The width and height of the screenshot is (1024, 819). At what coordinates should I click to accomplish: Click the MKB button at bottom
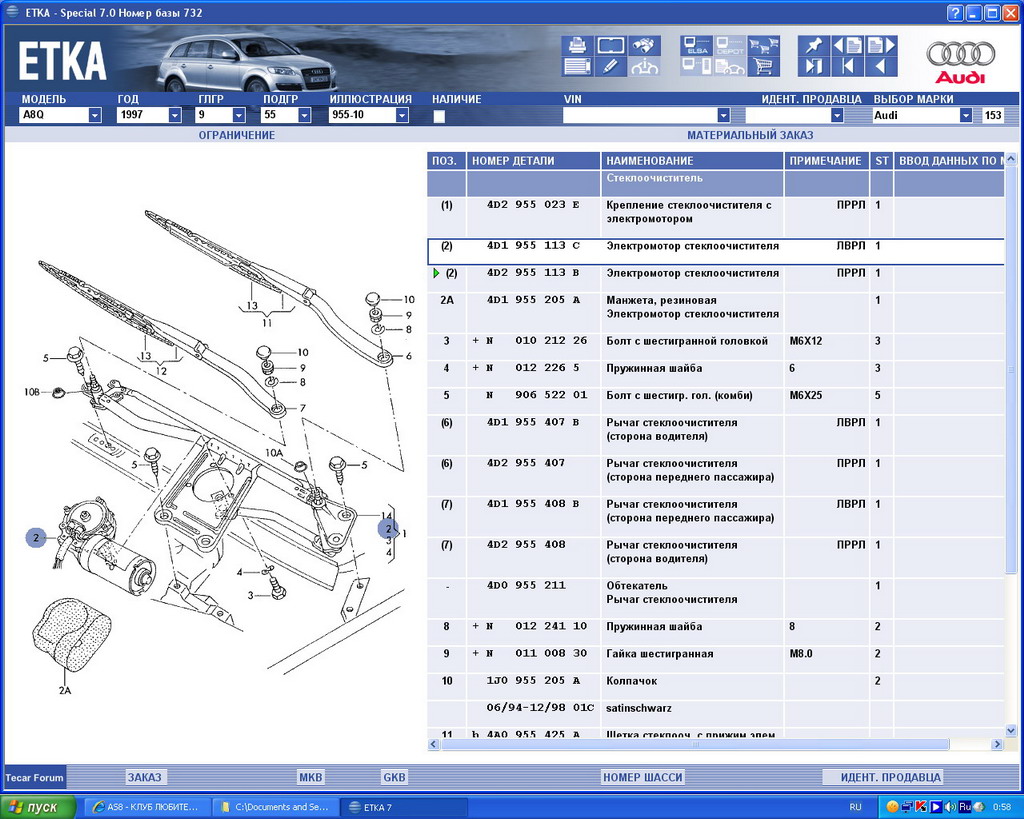311,777
